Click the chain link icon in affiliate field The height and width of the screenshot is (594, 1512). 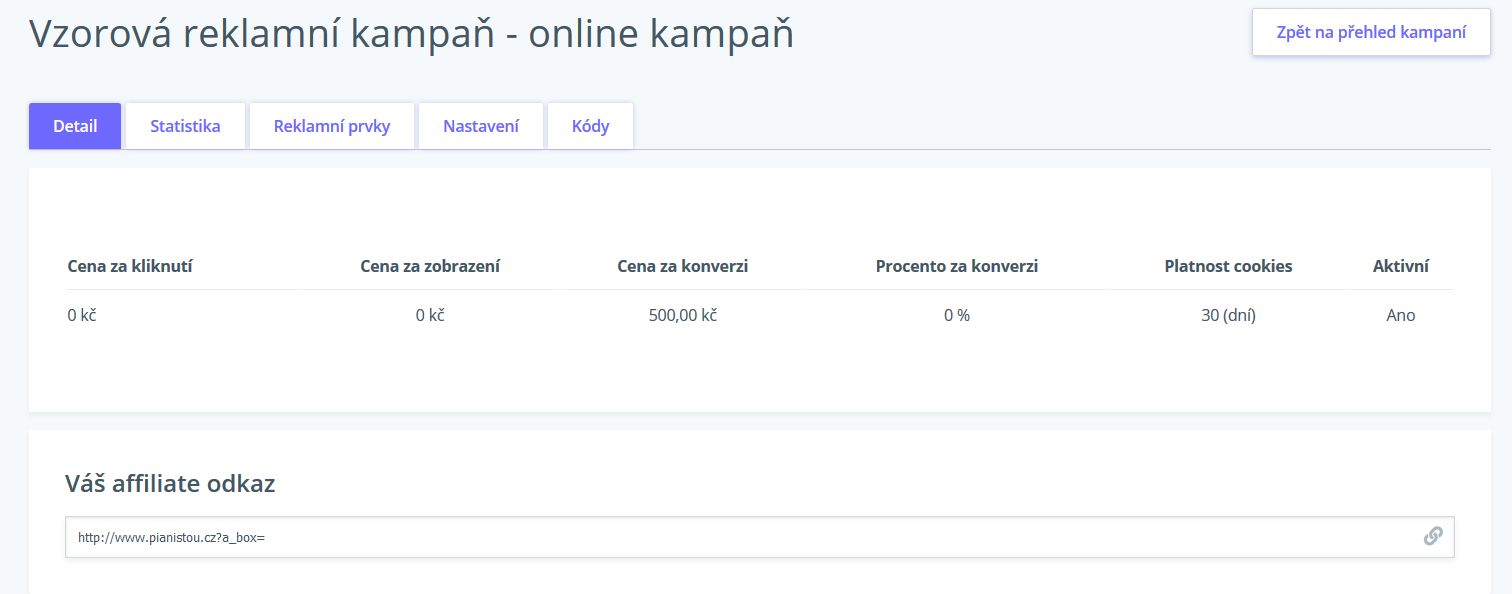coord(1432,536)
